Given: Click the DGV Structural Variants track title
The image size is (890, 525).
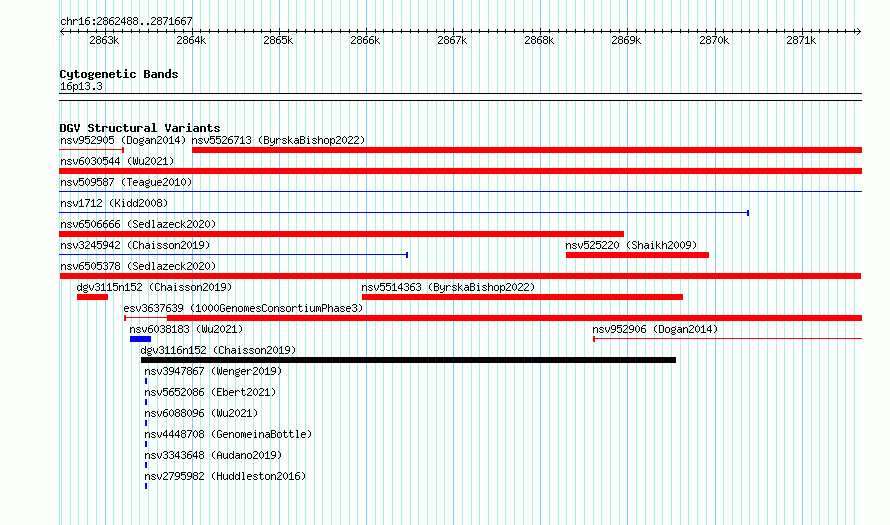Looking at the screenshot, I should click(x=140, y=128).
